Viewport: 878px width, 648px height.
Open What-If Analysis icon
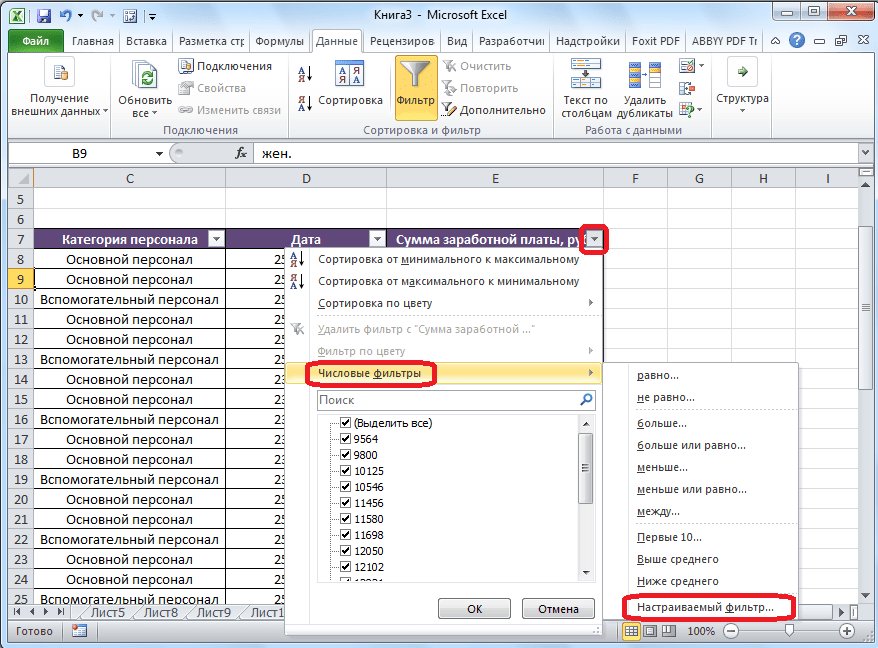688,109
